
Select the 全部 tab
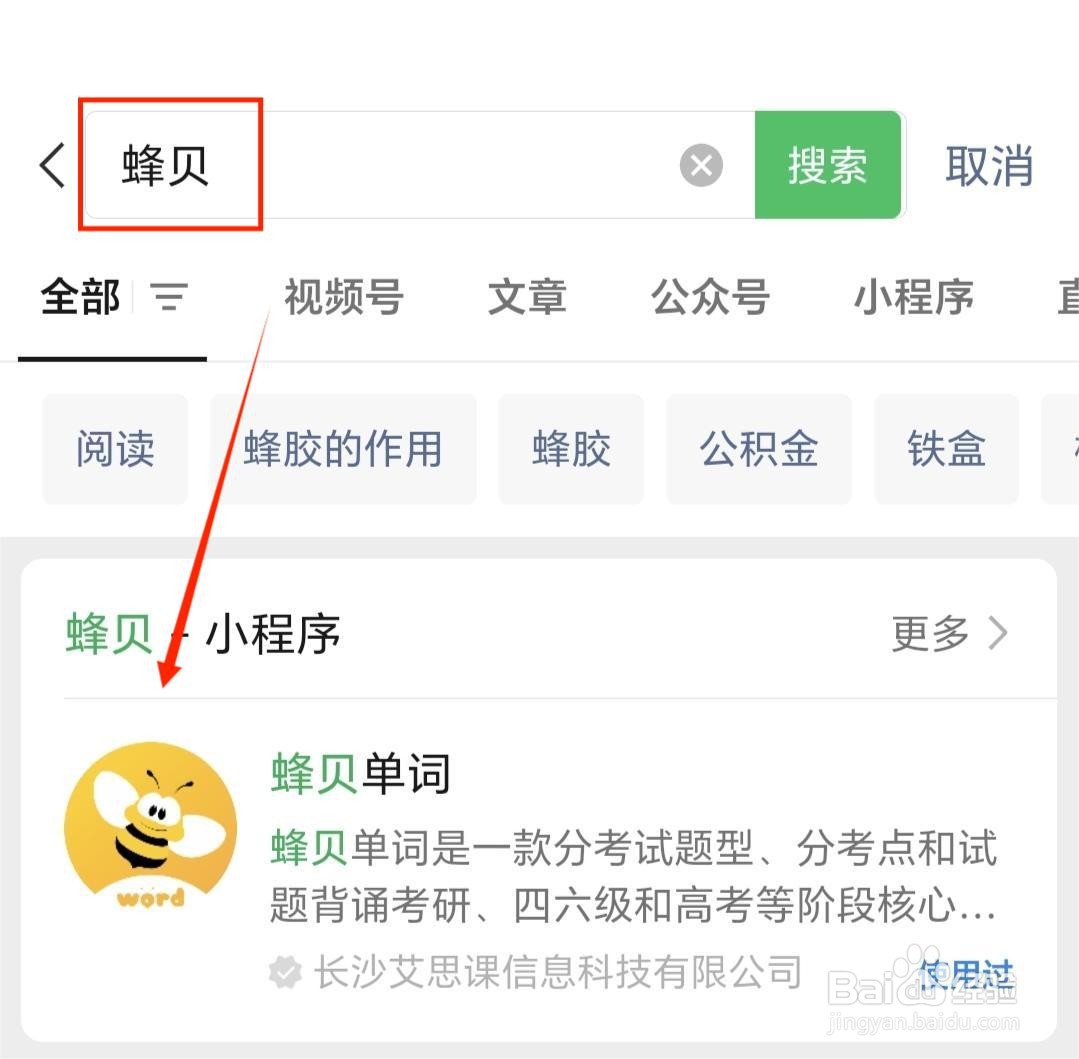81,297
